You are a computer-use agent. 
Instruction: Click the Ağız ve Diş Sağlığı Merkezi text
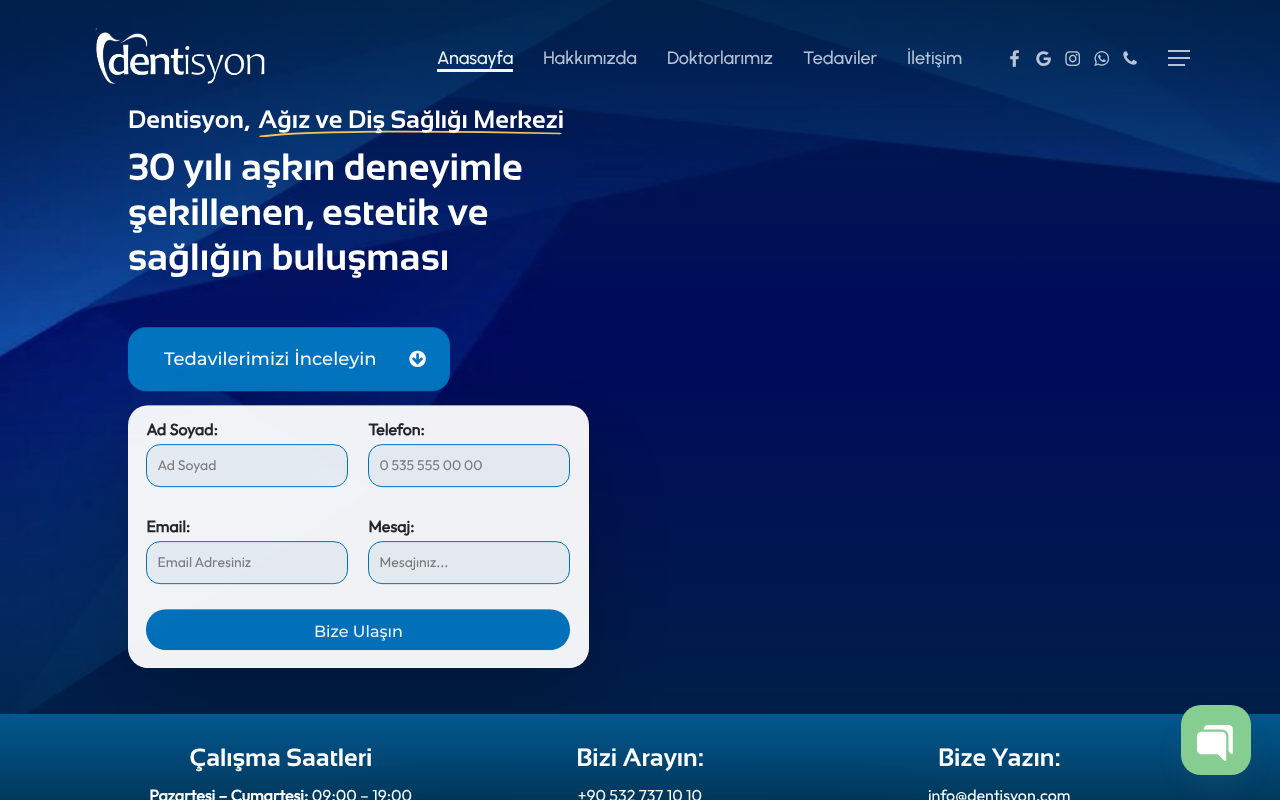point(411,120)
